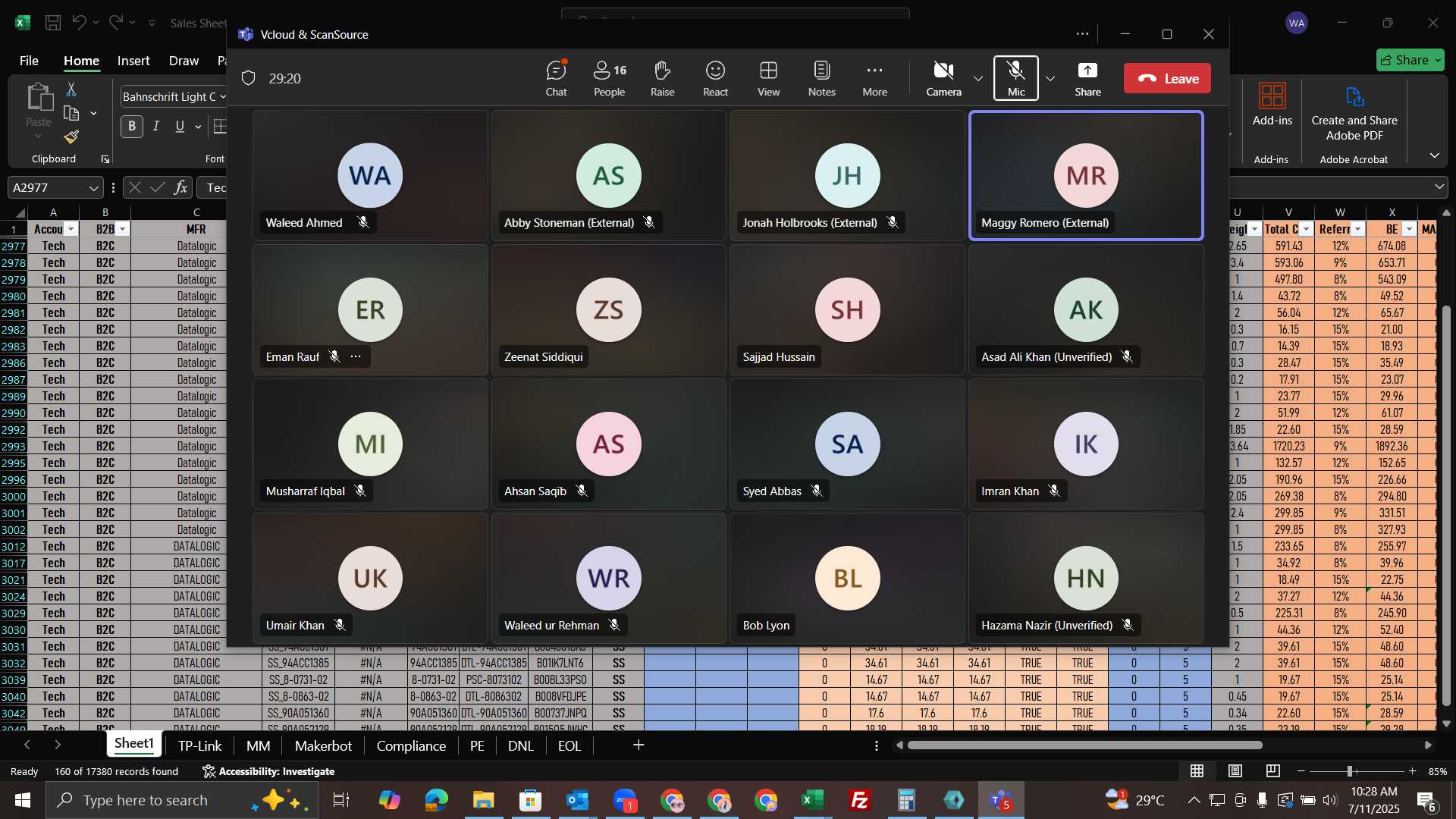Screen dimensions: 1456x819
Task: Click the Share button in Excel
Action: pyautogui.click(x=1410, y=60)
